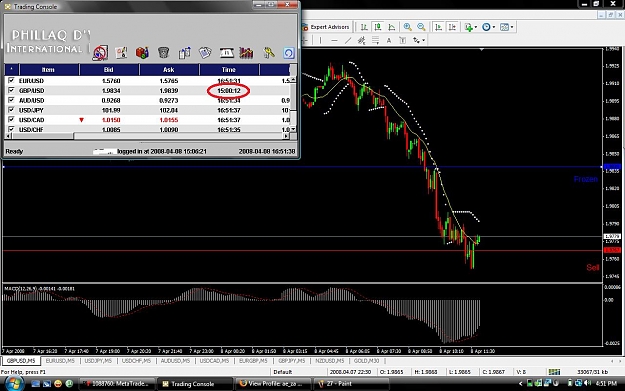Click the Time column header
Image resolution: width=625 pixels, height=391 pixels.
pyautogui.click(x=229, y=70)
